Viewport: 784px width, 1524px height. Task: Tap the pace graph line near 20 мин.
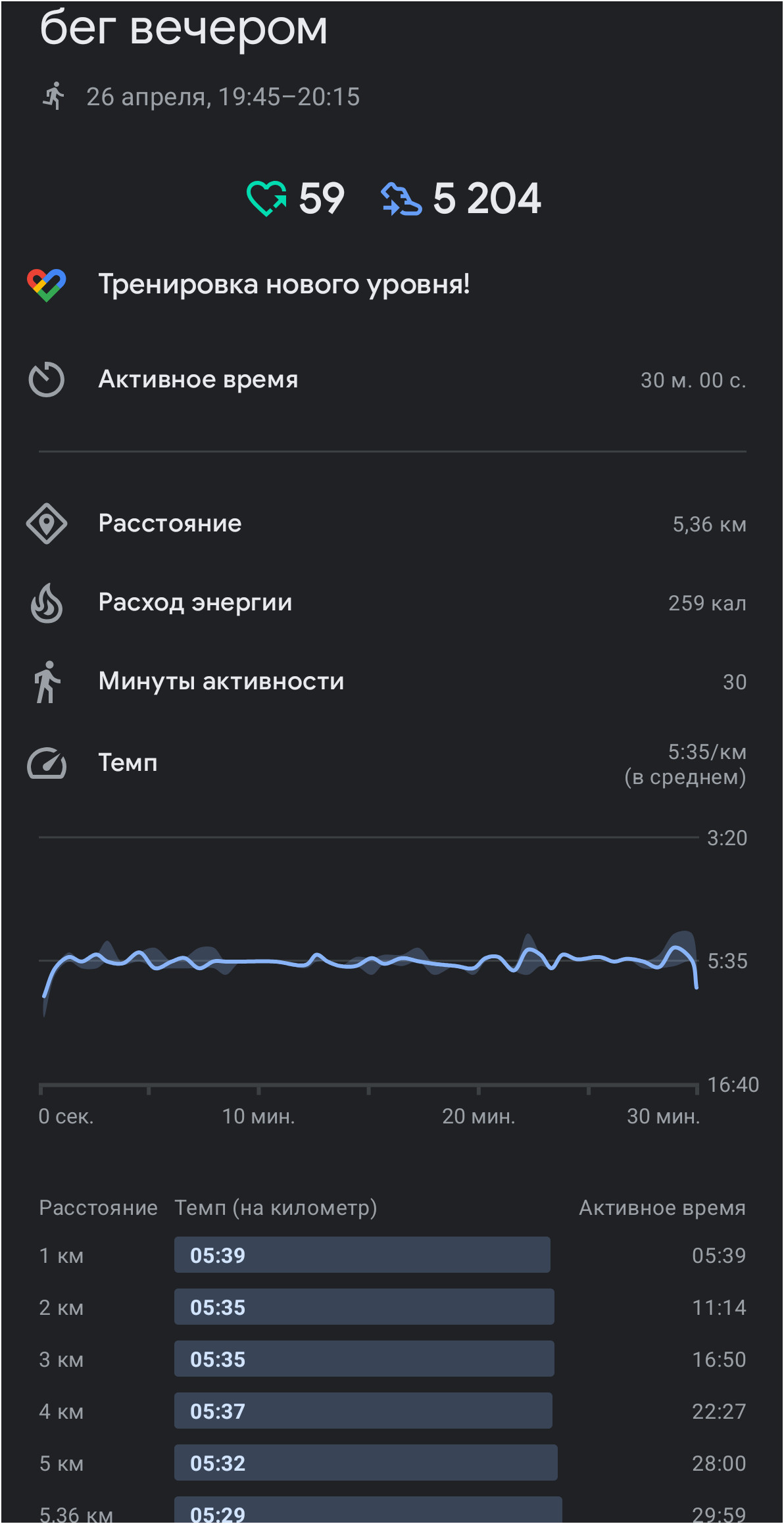(x=478, y=962)
